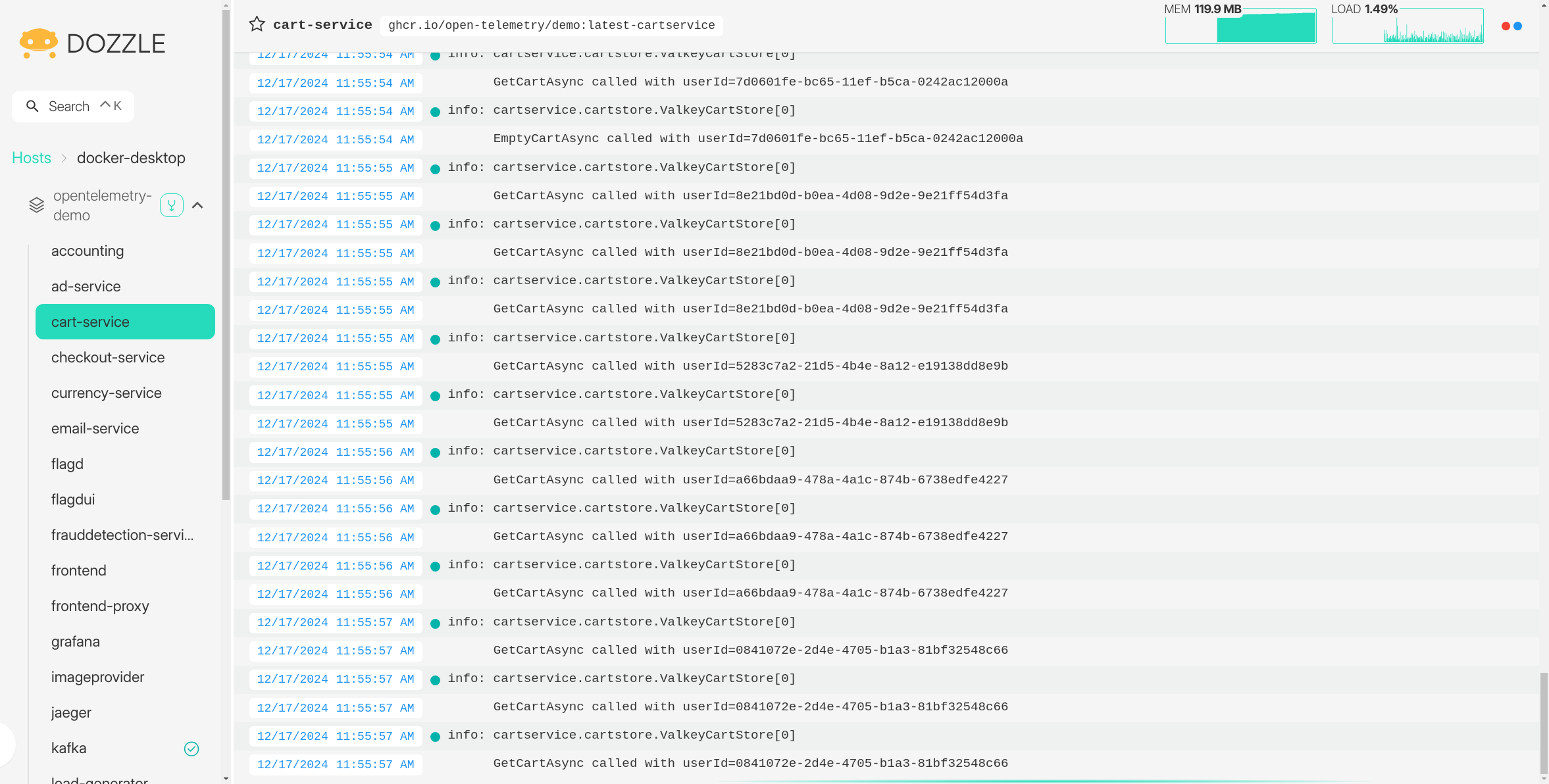Open the checkout-service container logs

click(108, 357)
